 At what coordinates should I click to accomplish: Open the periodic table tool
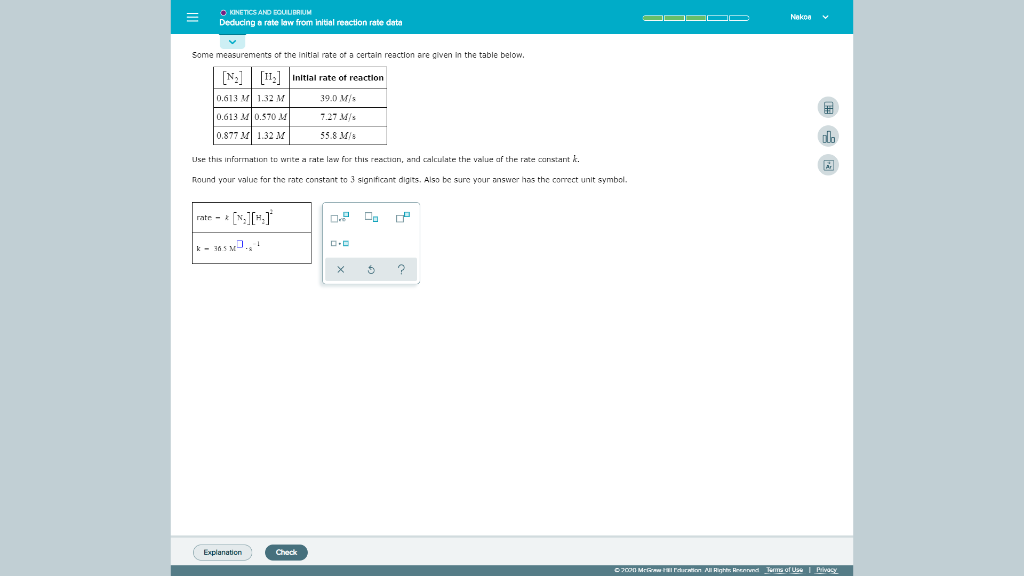pyautogui.click(x=828, y=165)
